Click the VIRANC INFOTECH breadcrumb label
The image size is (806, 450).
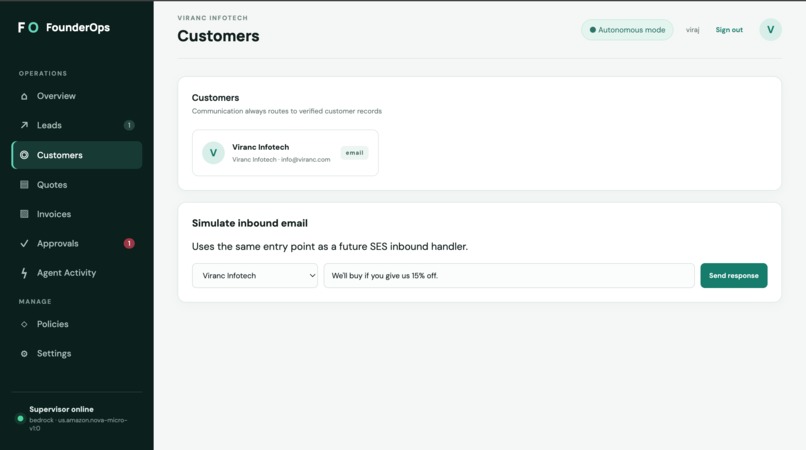tap(212, 18)
